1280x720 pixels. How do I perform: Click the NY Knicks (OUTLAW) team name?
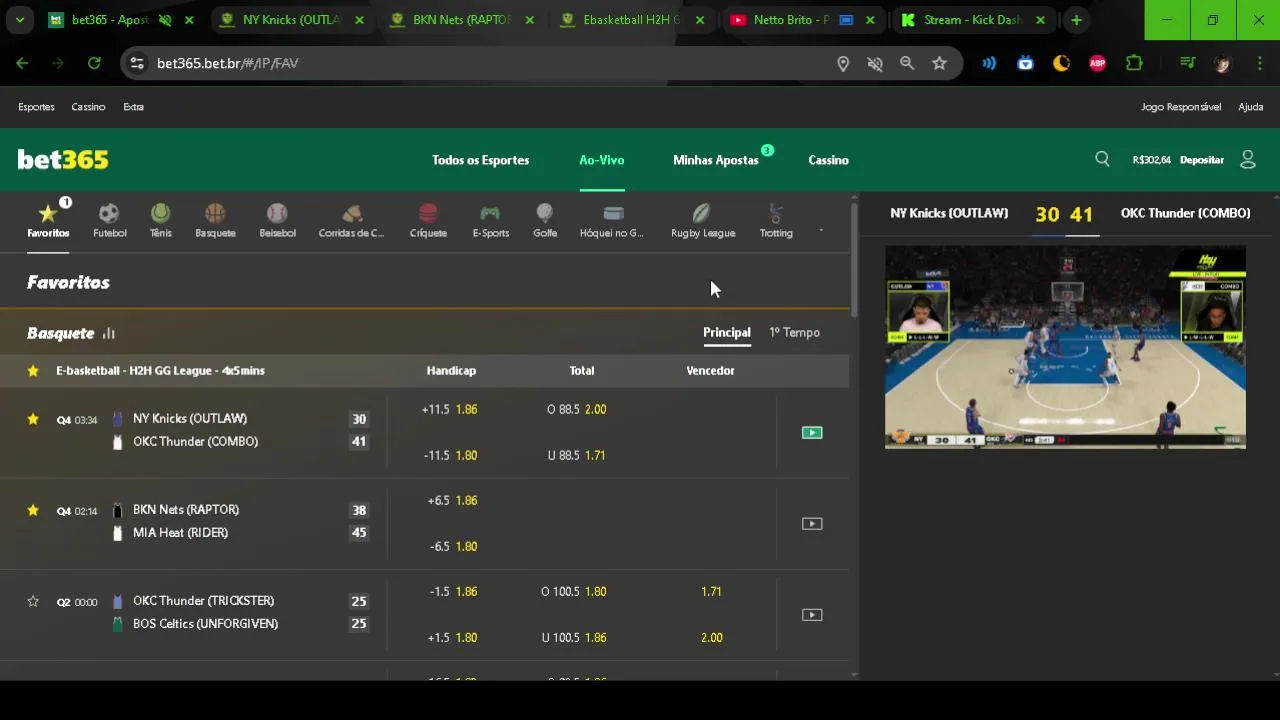coord(190,419)
